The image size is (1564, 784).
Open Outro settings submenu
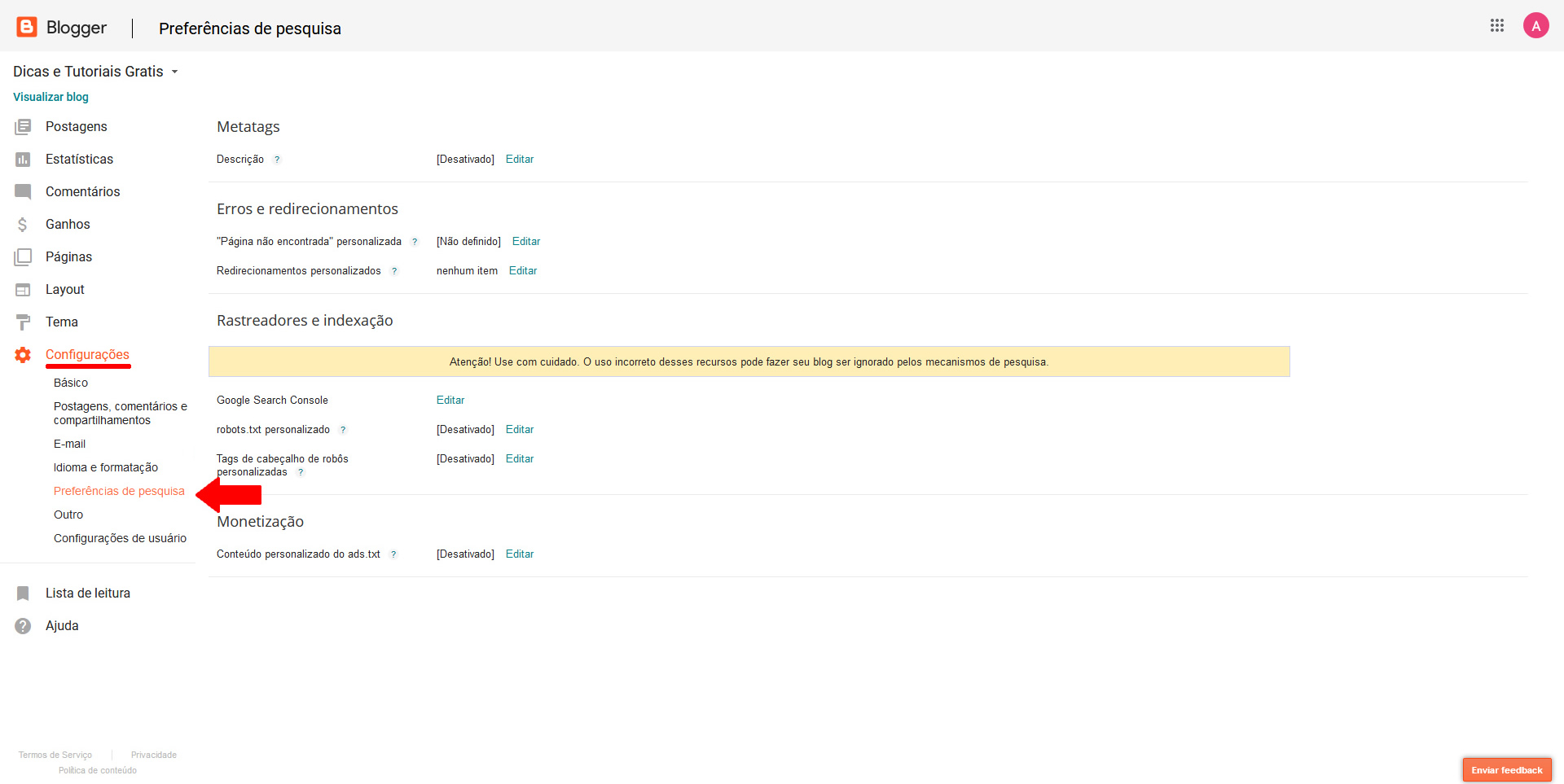tap(68, 515)
